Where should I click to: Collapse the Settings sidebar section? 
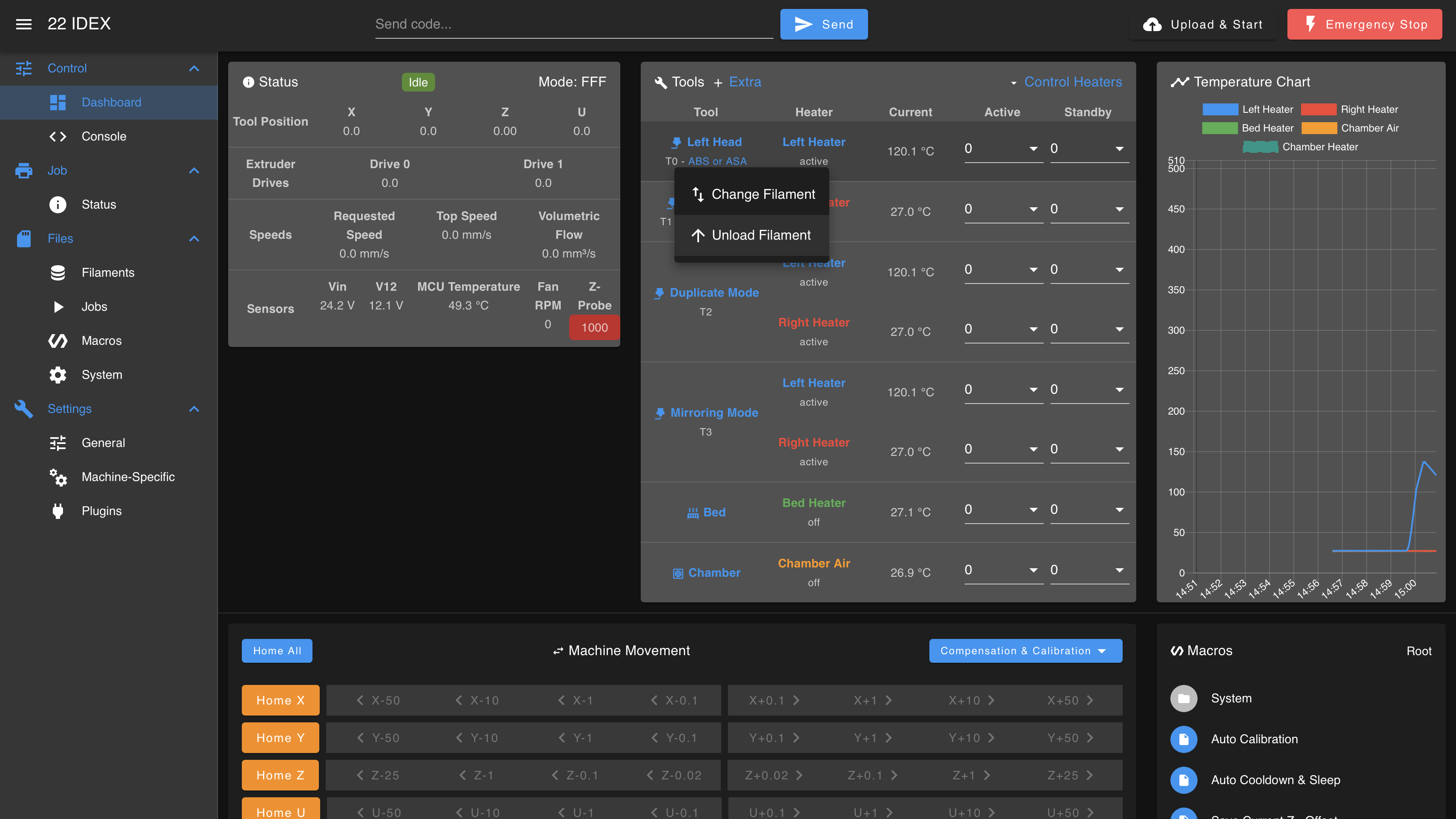(x=194, y=409)
